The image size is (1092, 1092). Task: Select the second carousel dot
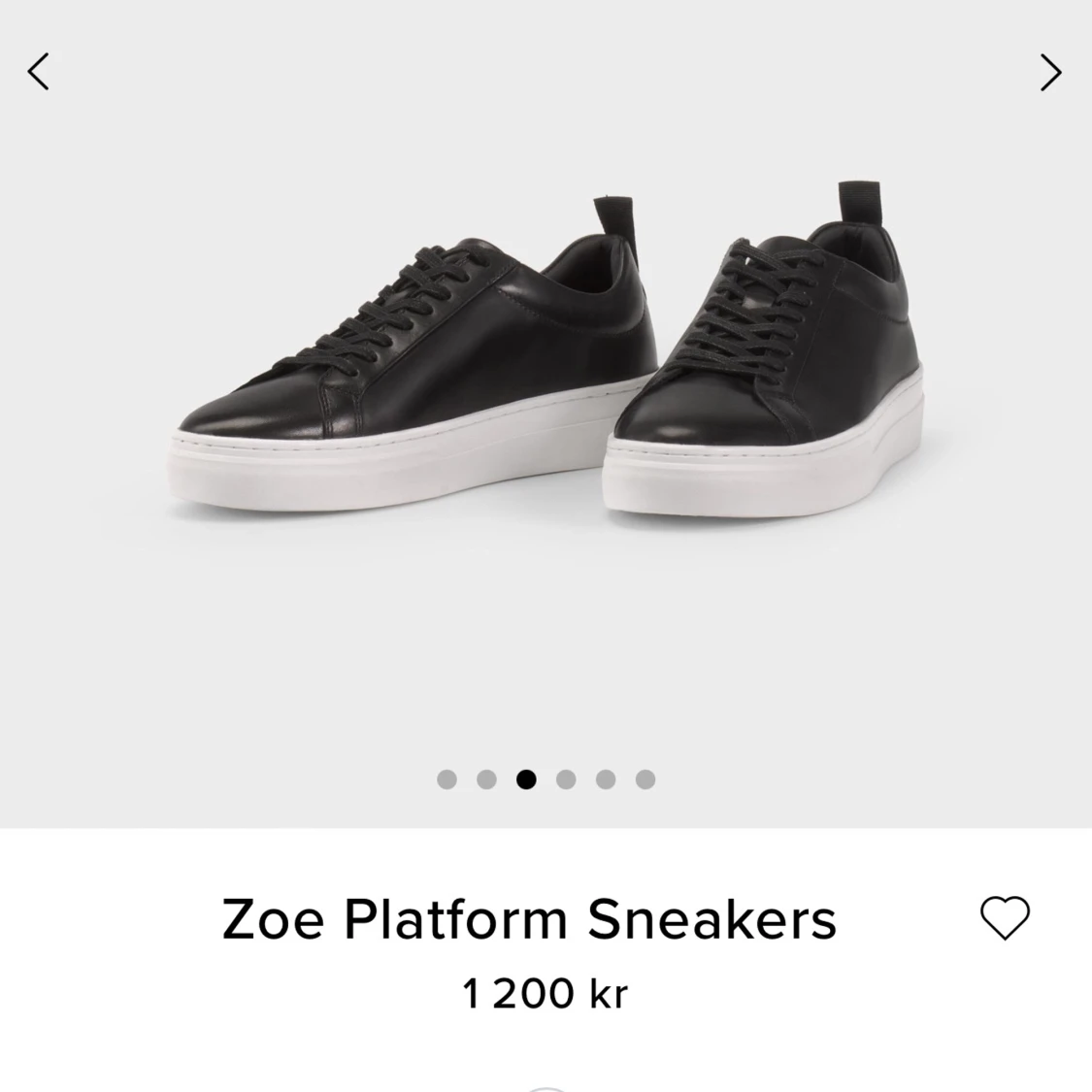pos(486,779)
